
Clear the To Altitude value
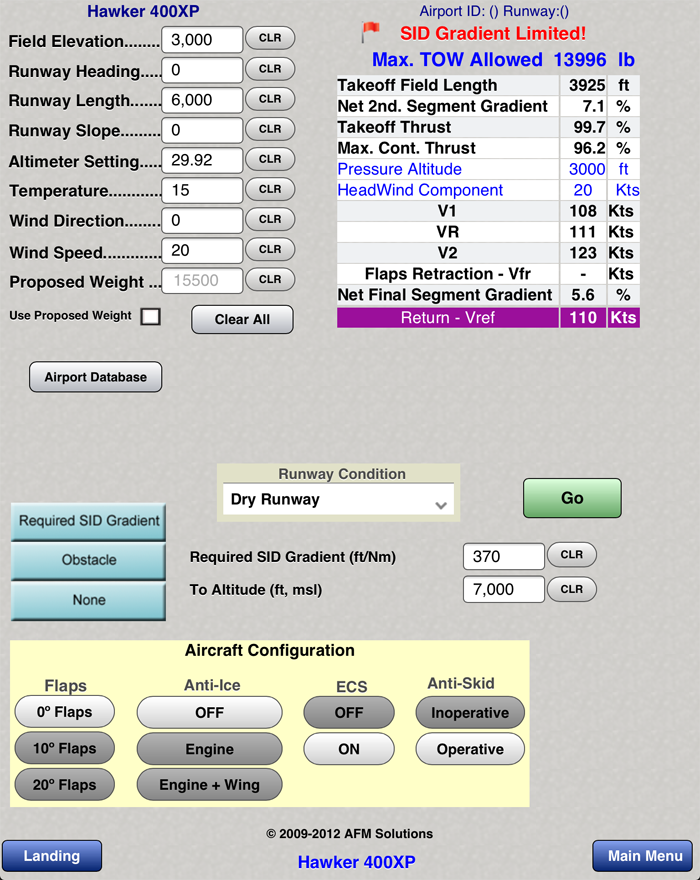tap(571, 589)
